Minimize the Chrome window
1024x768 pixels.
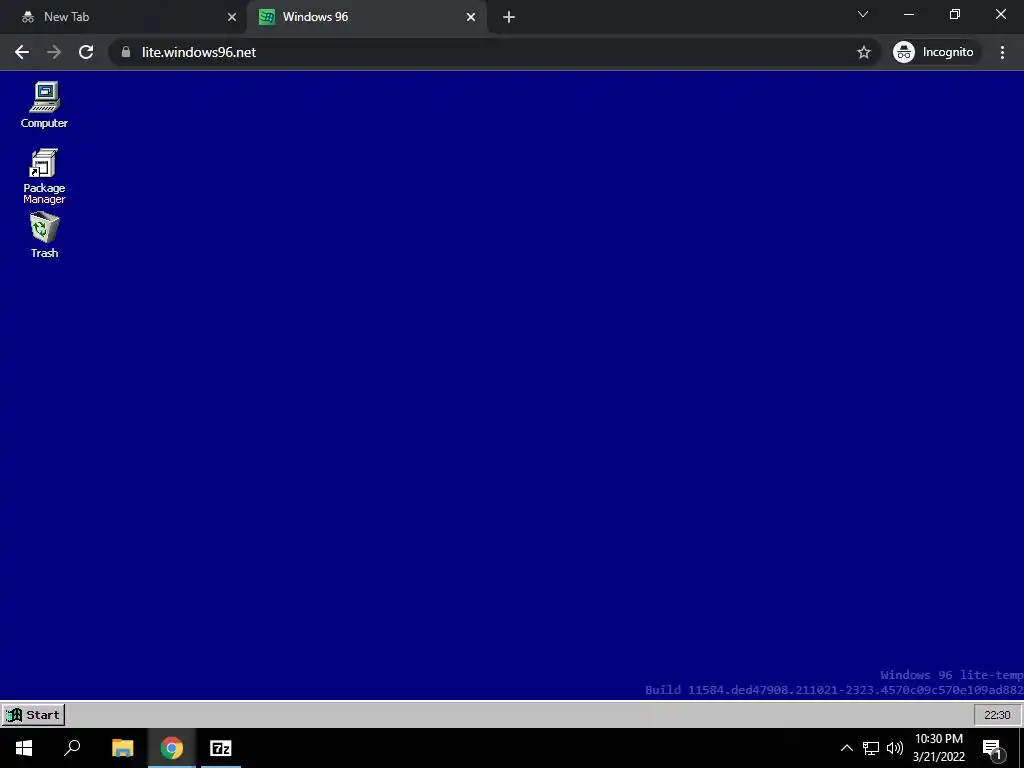tap(909, 14)
